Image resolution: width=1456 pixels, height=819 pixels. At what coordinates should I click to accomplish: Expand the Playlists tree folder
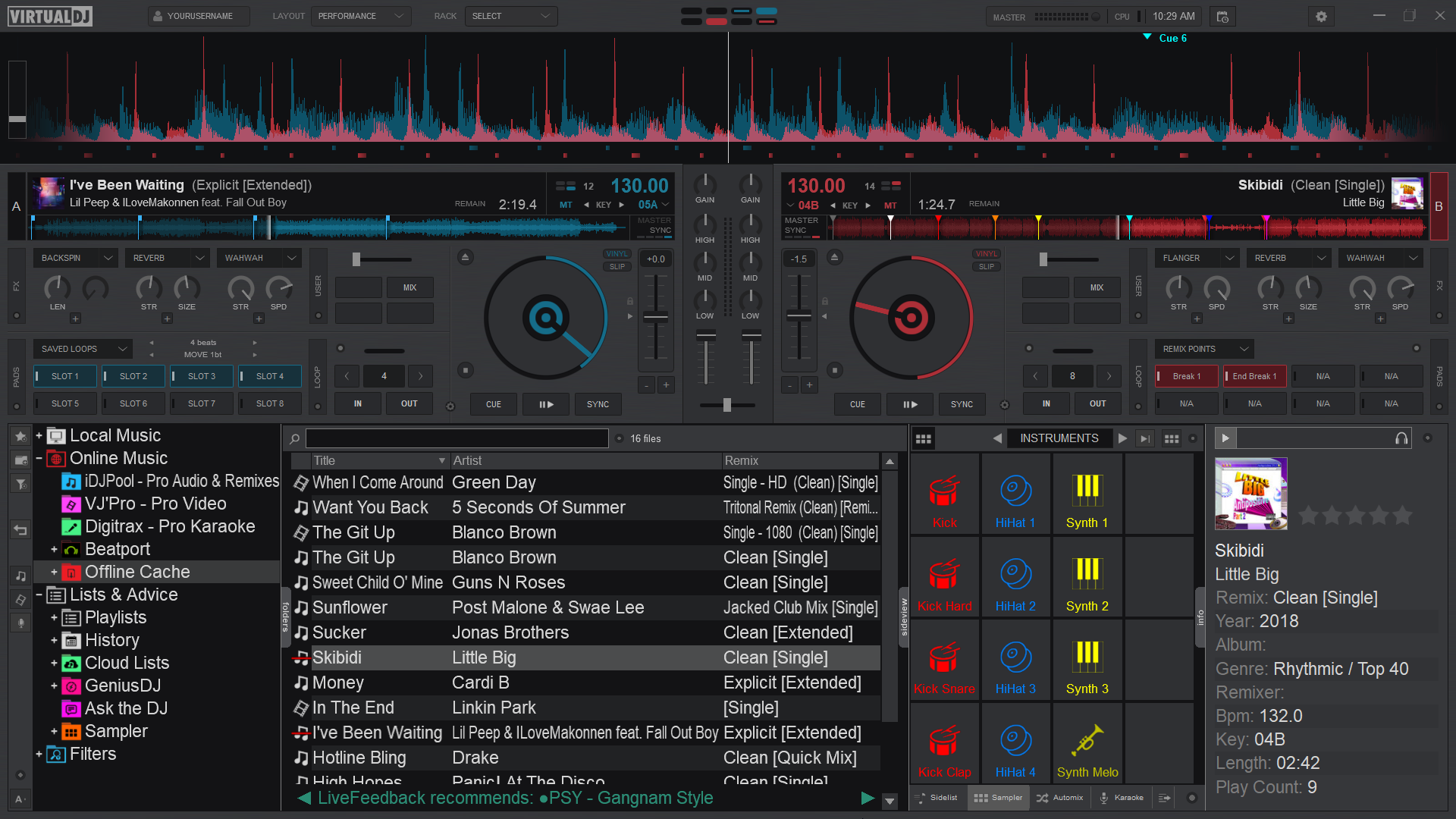tap(54, 617)
